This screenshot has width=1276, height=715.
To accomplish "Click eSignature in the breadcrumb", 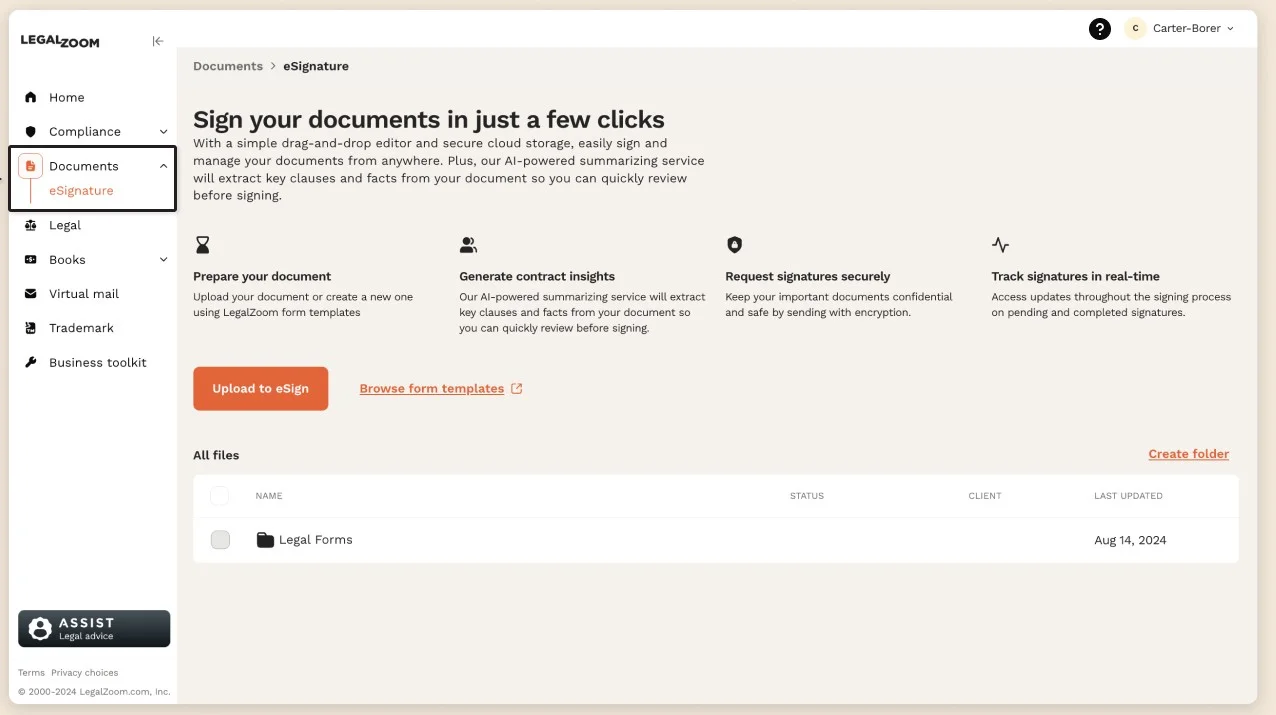I will point(316,66).
